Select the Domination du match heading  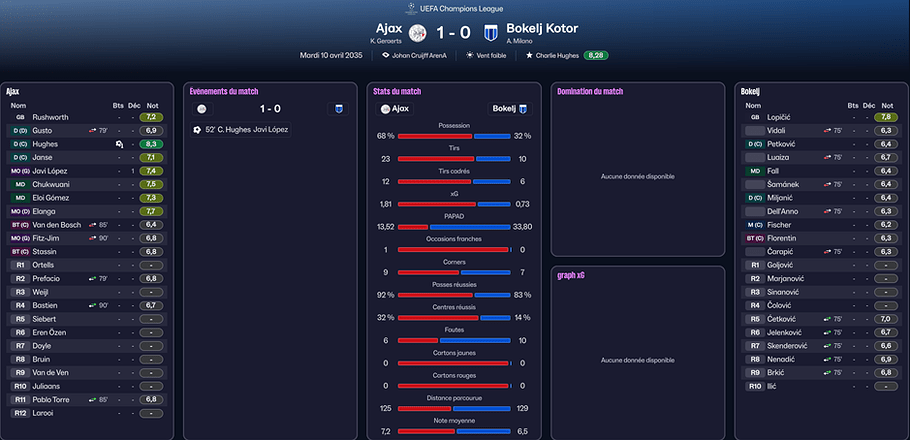(x=590, y=91)
